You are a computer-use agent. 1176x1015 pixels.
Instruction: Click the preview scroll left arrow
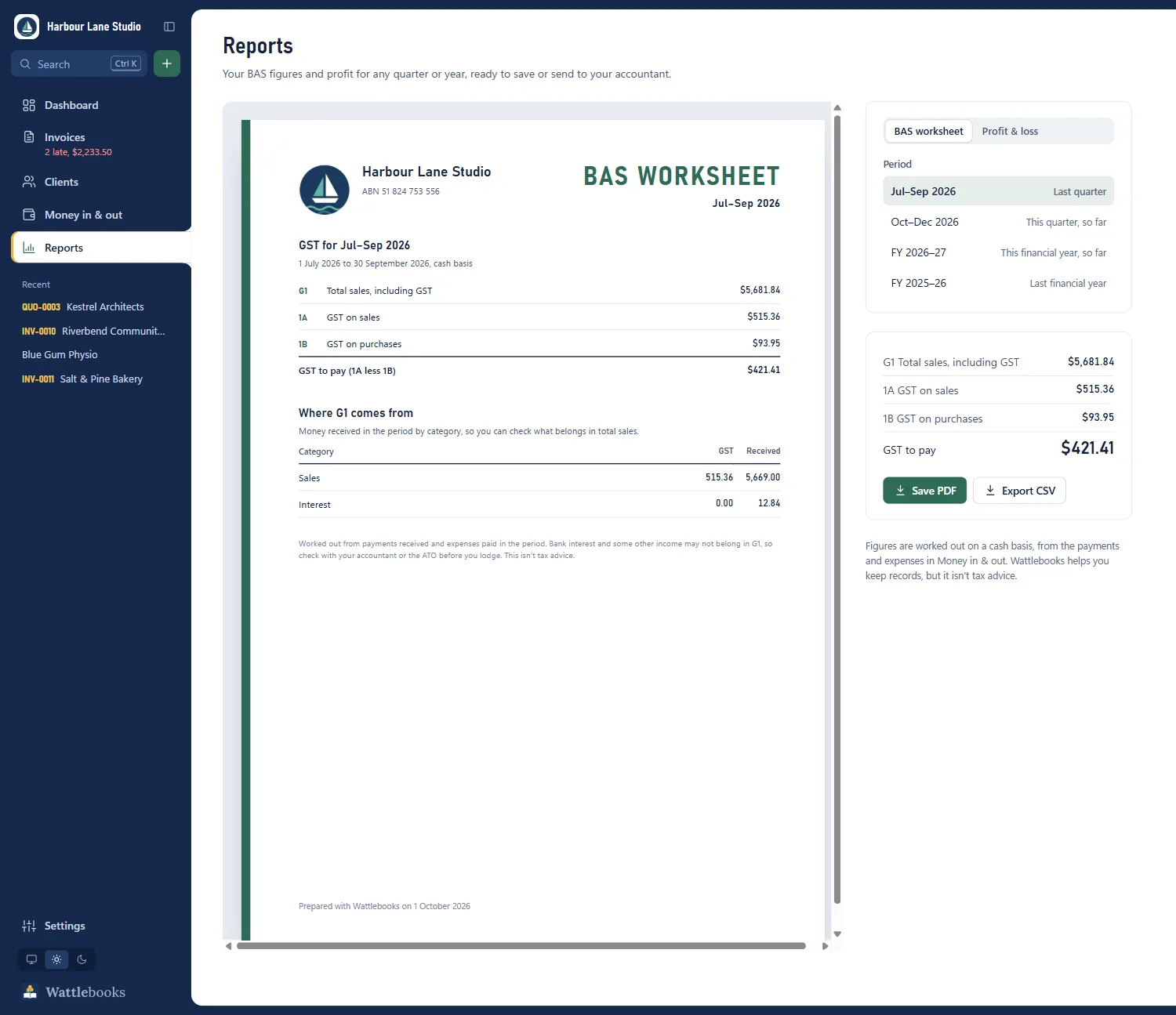tap(228, 946)
